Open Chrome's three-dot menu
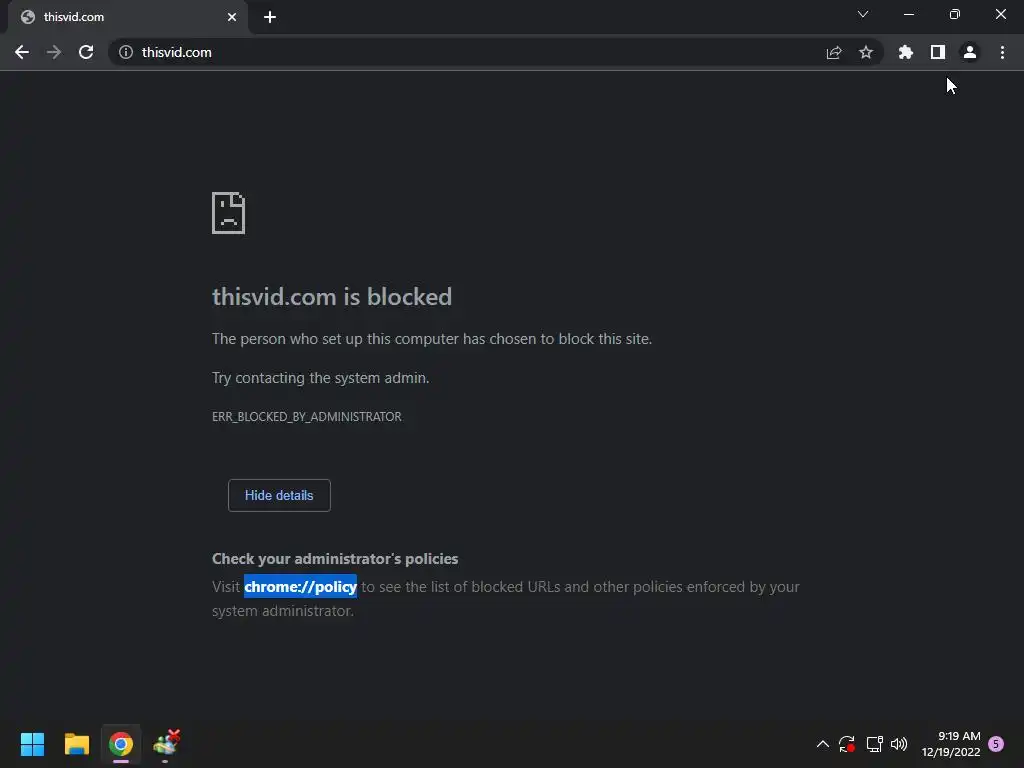 coord(1002,52)
